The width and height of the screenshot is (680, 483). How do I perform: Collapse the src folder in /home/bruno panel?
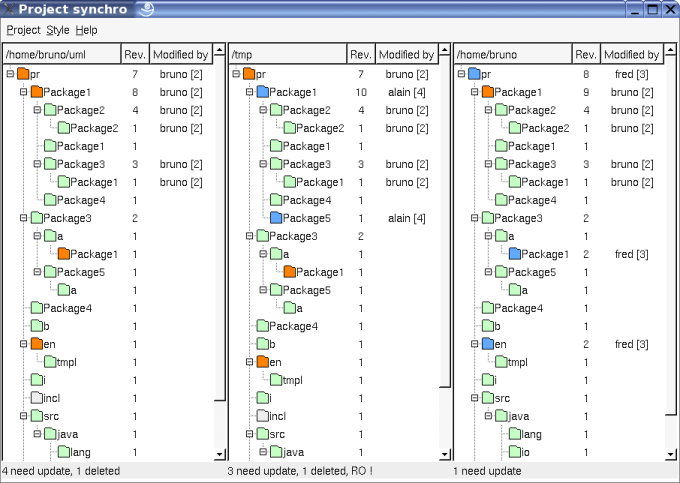(475, 398)
